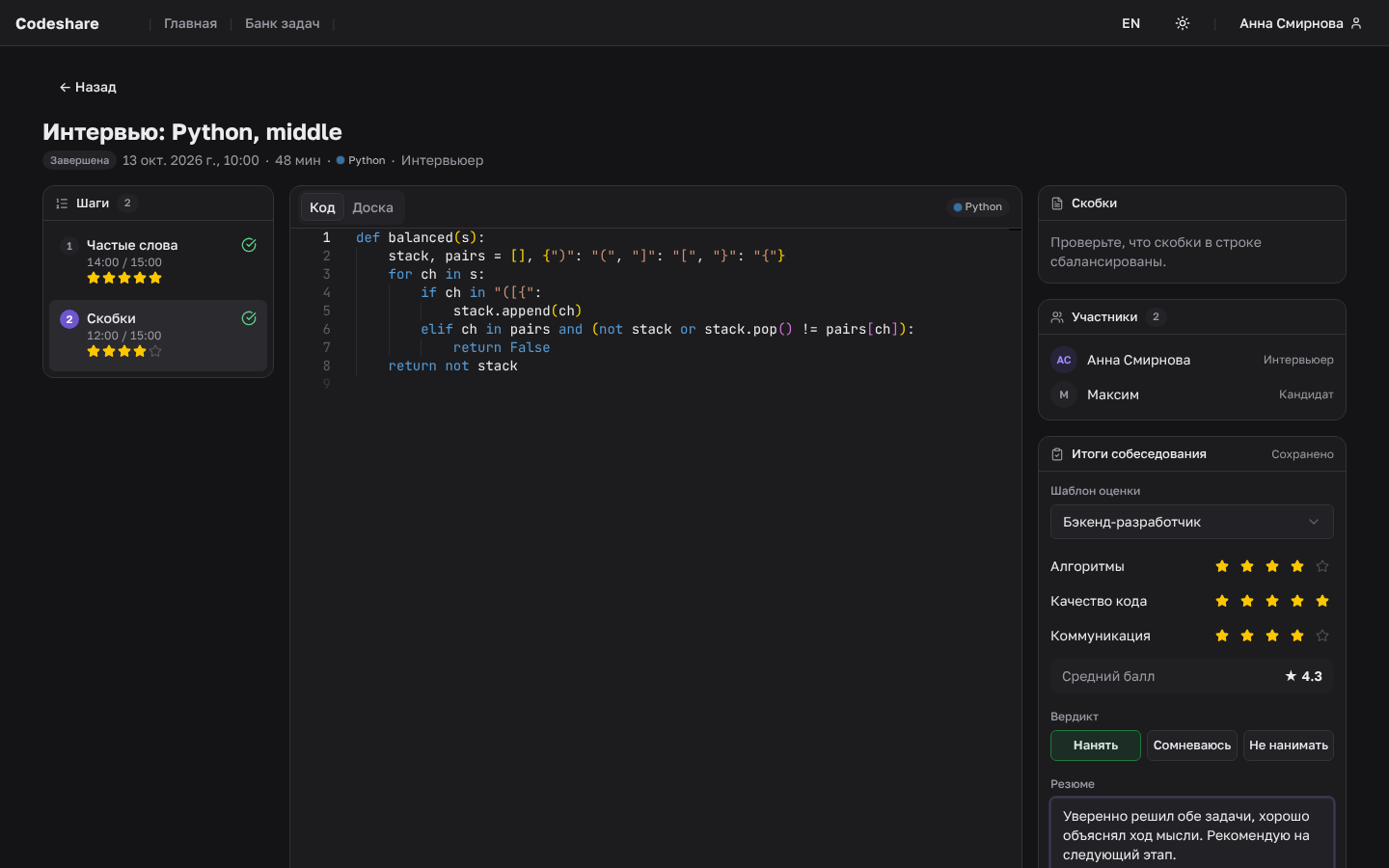
Task: Select the Частые слова step
Action: 158,262
